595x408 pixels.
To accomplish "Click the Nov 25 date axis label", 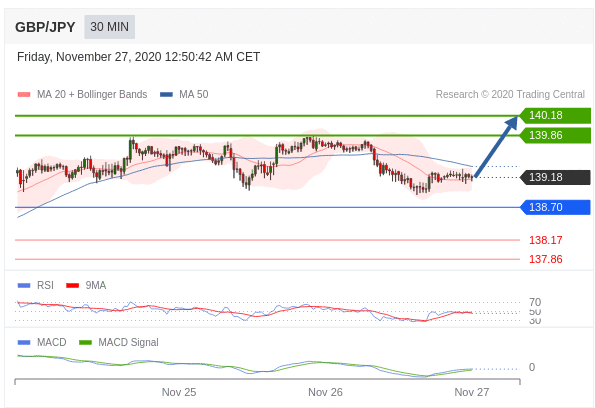I will point(179,392).
